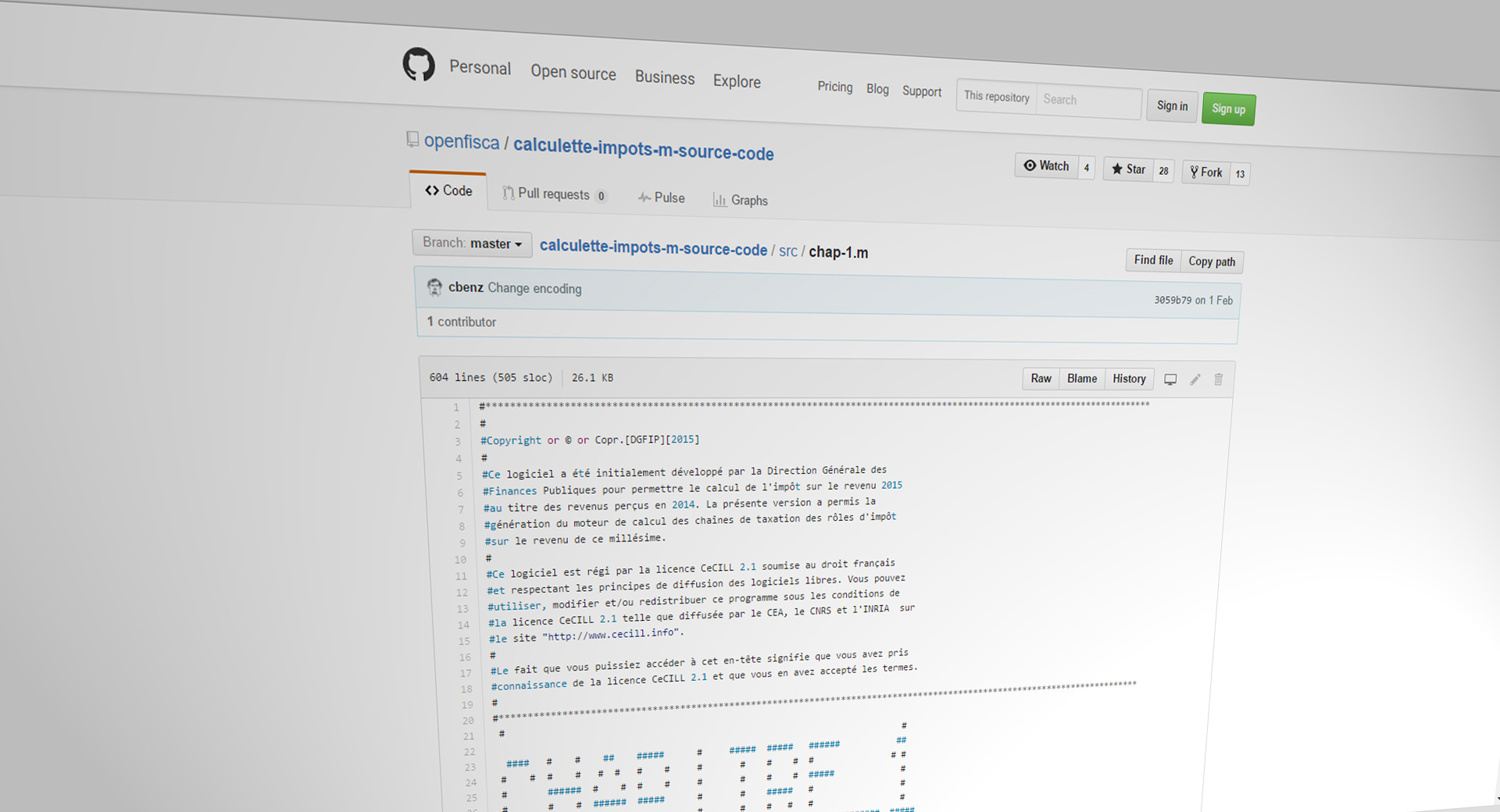The image size is (1500, 812).
Task: Focus the repository Search field
Action: 1088,101
